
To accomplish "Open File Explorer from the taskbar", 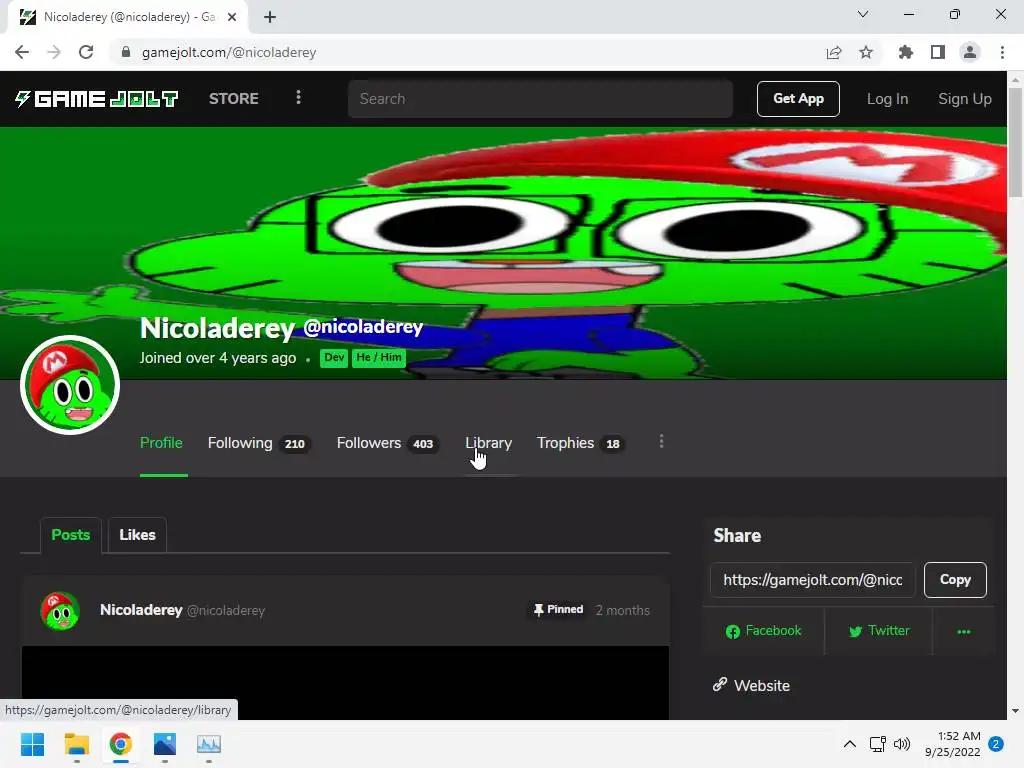I will click(77, 744).
